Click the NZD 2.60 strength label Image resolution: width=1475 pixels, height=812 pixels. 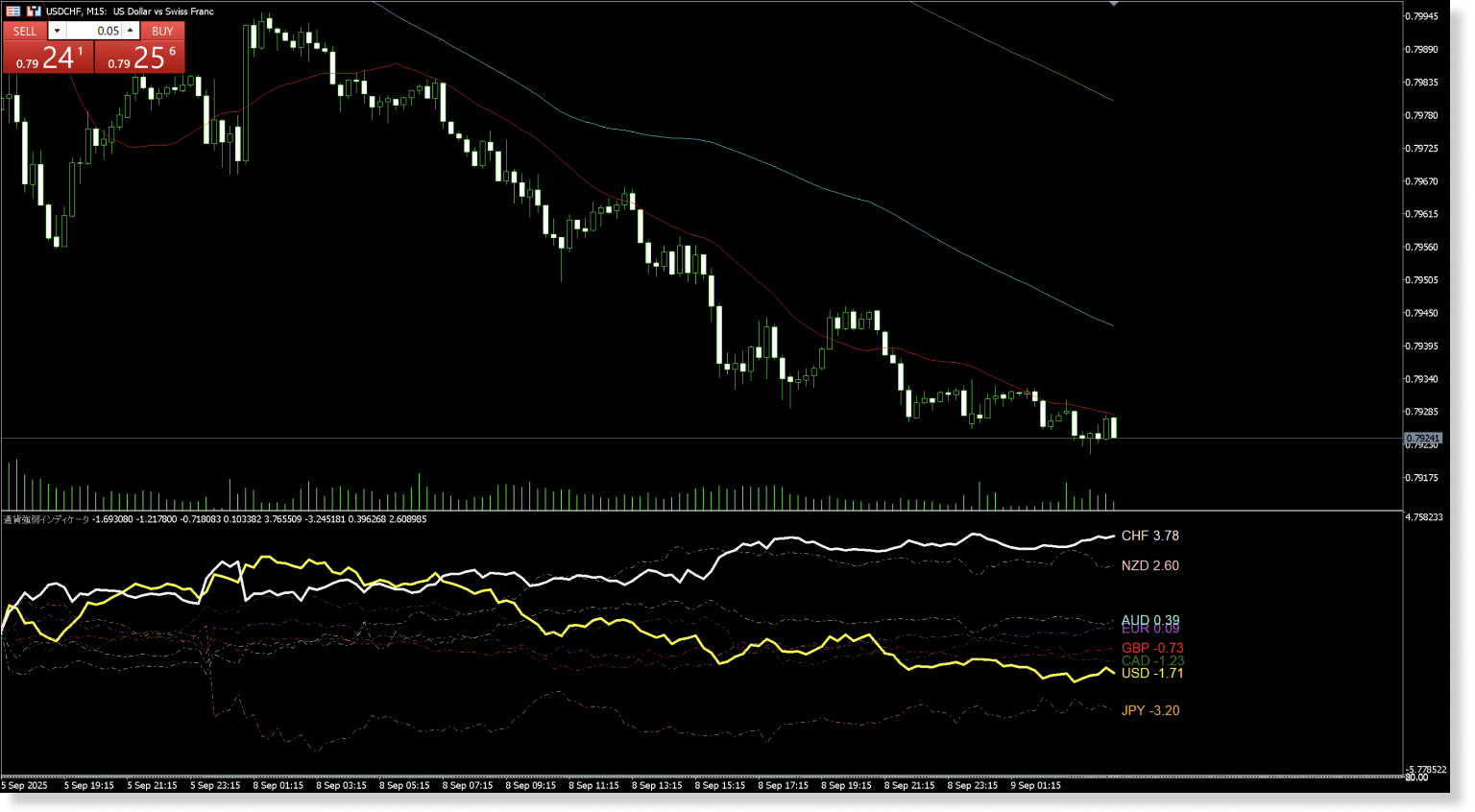point(1151,565)
